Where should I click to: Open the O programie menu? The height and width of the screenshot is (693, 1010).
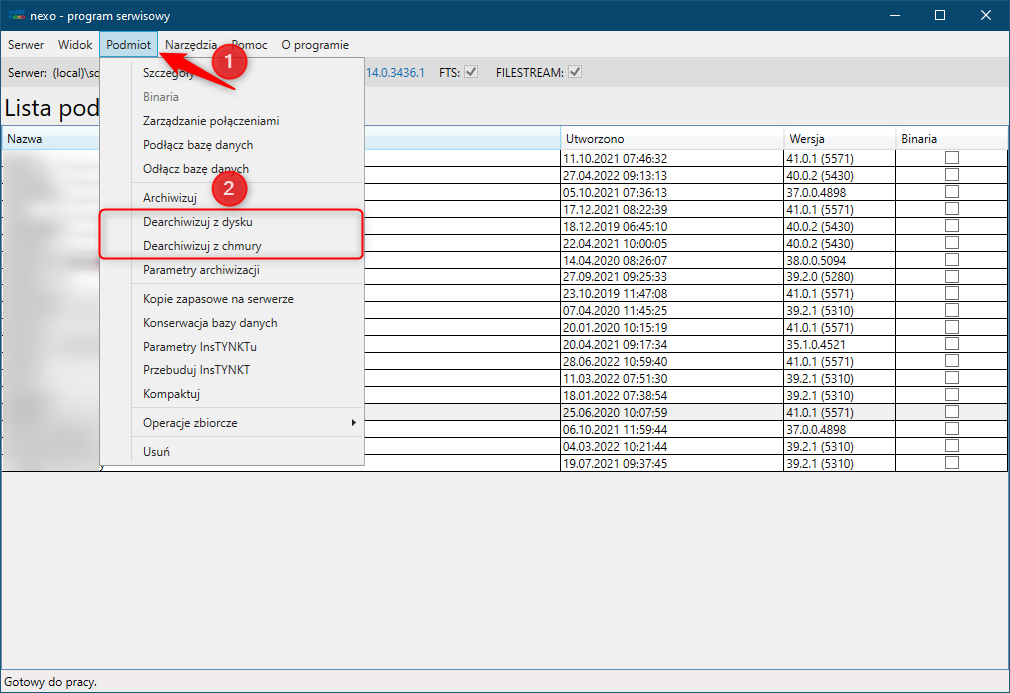click(x=315, y=45)
